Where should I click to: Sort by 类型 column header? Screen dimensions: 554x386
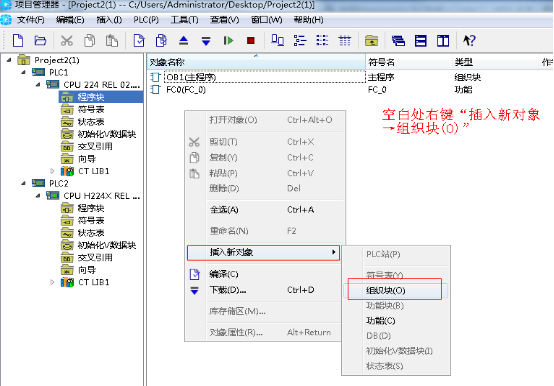(x=495, y=63)
